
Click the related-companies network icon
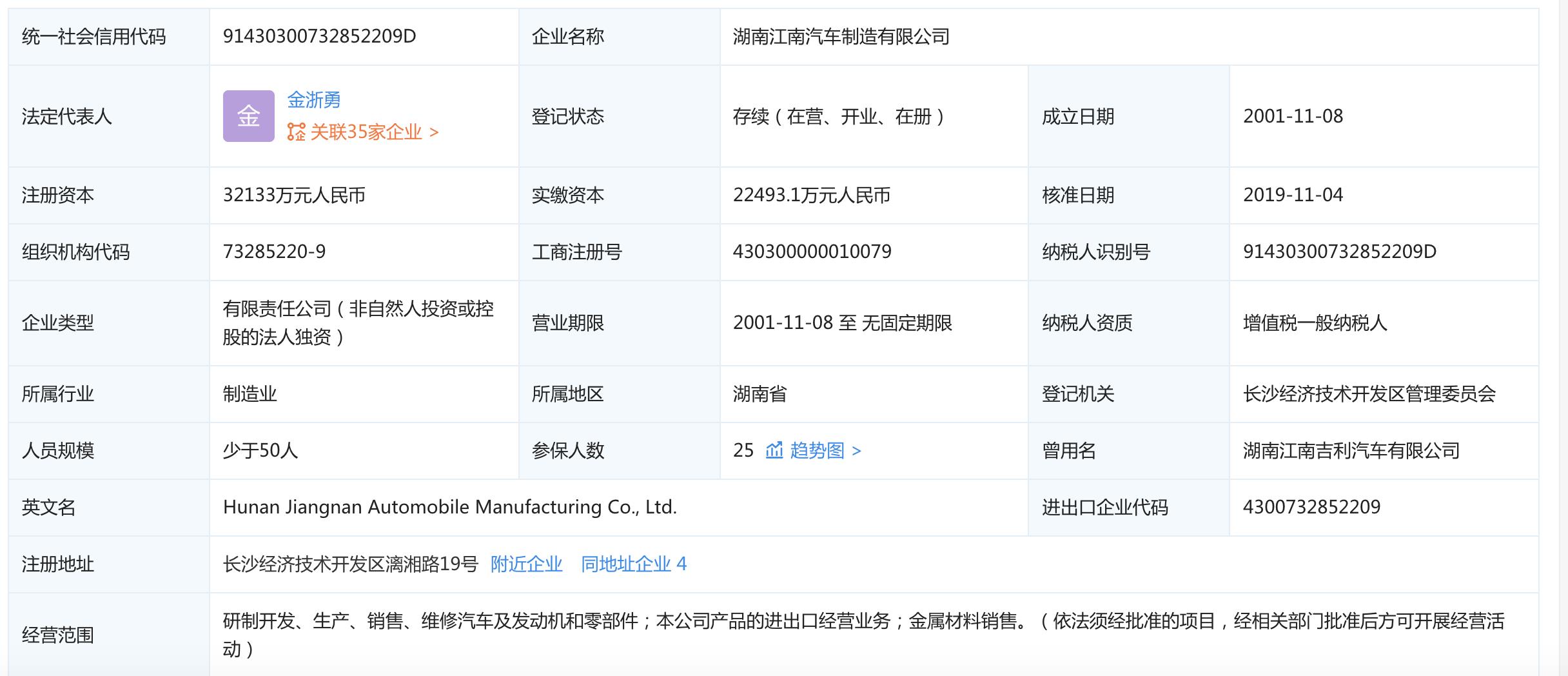(x=297, y=132)
